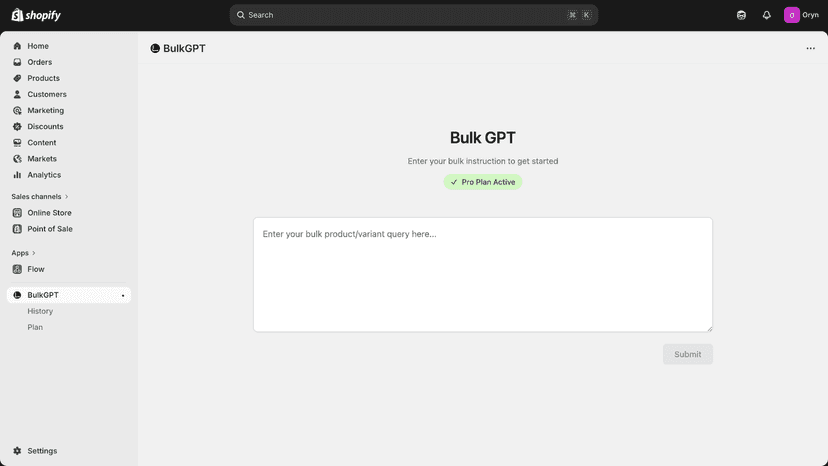Open the notifications bell icon

coord(766,15)
